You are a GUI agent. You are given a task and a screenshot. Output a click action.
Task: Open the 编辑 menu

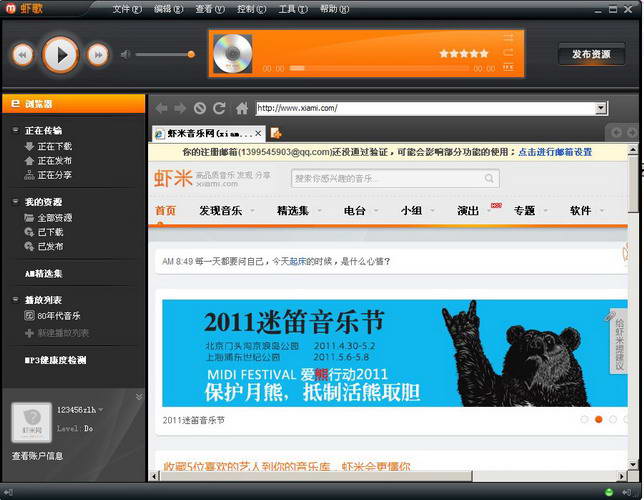(168, 9)
